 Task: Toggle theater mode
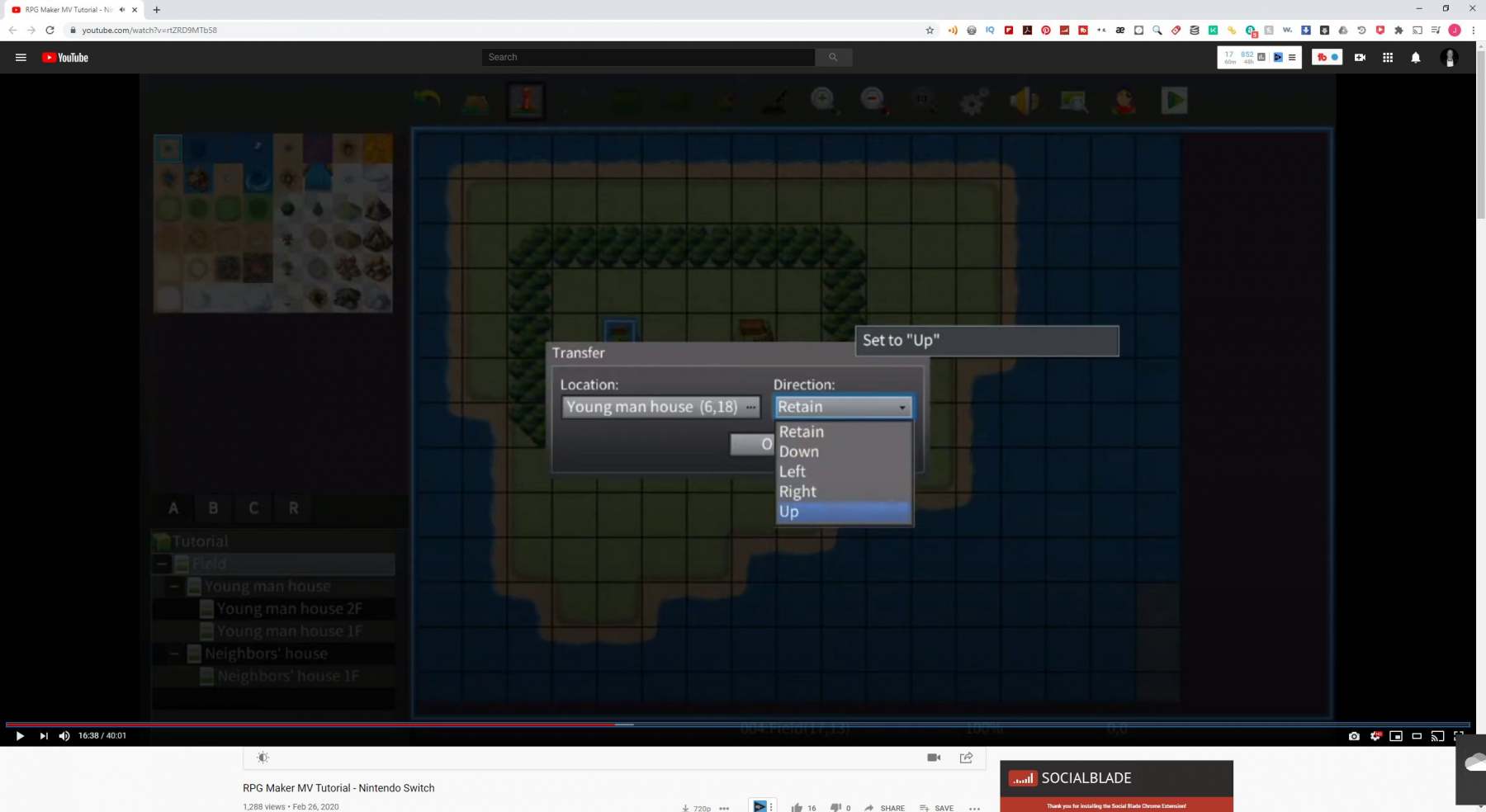point(1417,736)
